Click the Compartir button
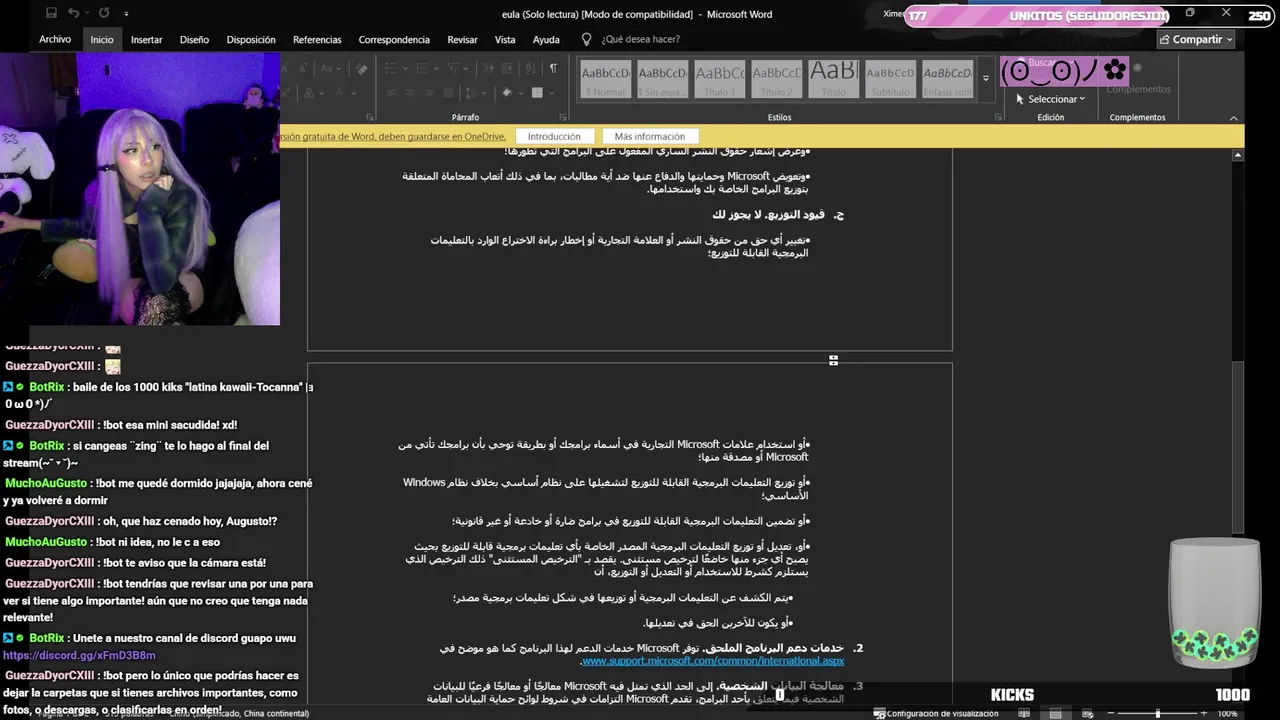 (1196, 39)
